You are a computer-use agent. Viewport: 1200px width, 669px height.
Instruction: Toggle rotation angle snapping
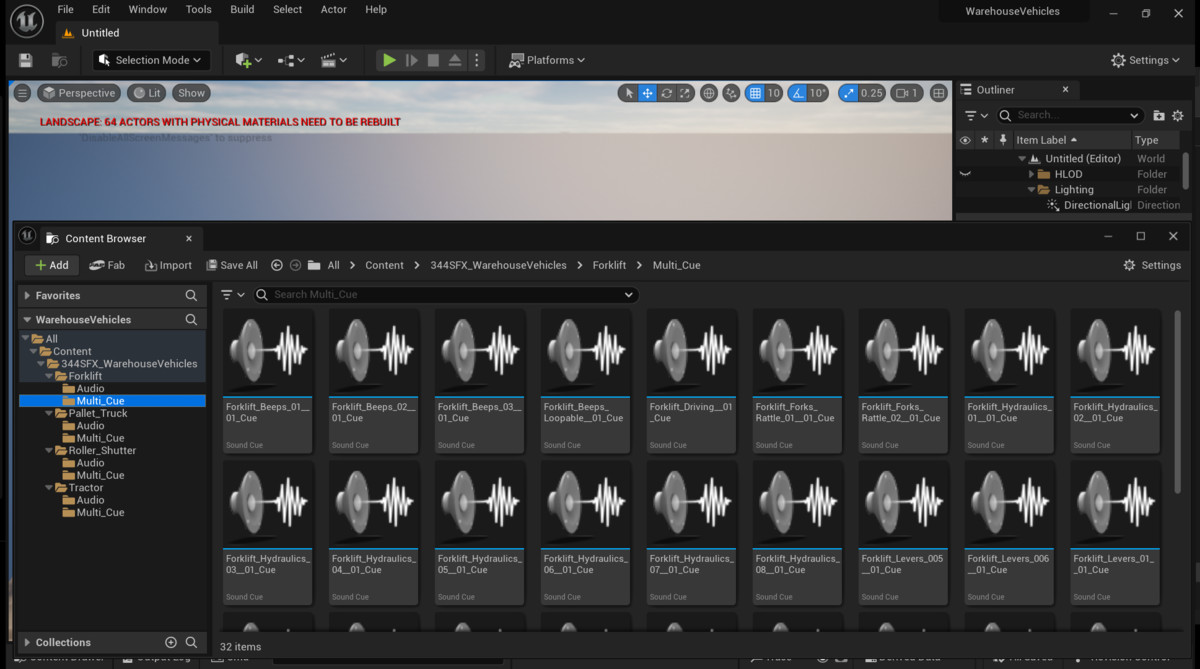(798, 93)
